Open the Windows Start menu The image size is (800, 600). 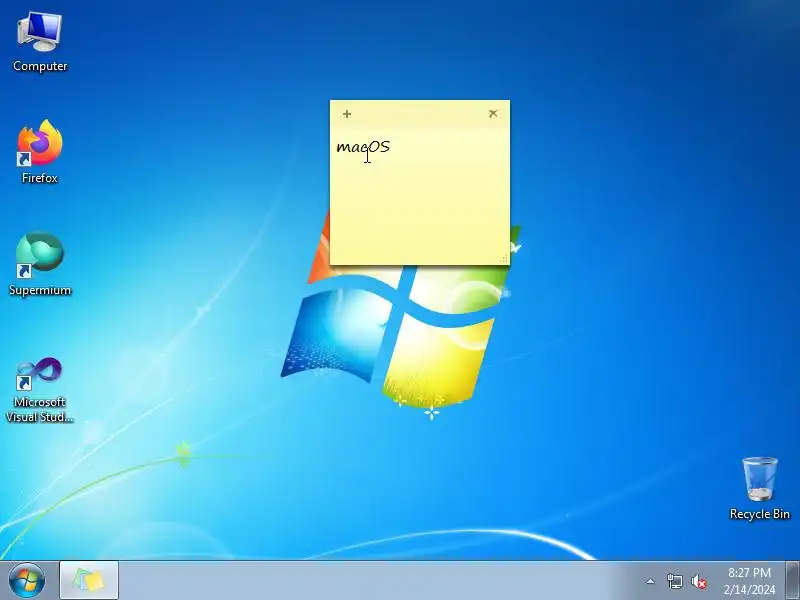(27, 581)
